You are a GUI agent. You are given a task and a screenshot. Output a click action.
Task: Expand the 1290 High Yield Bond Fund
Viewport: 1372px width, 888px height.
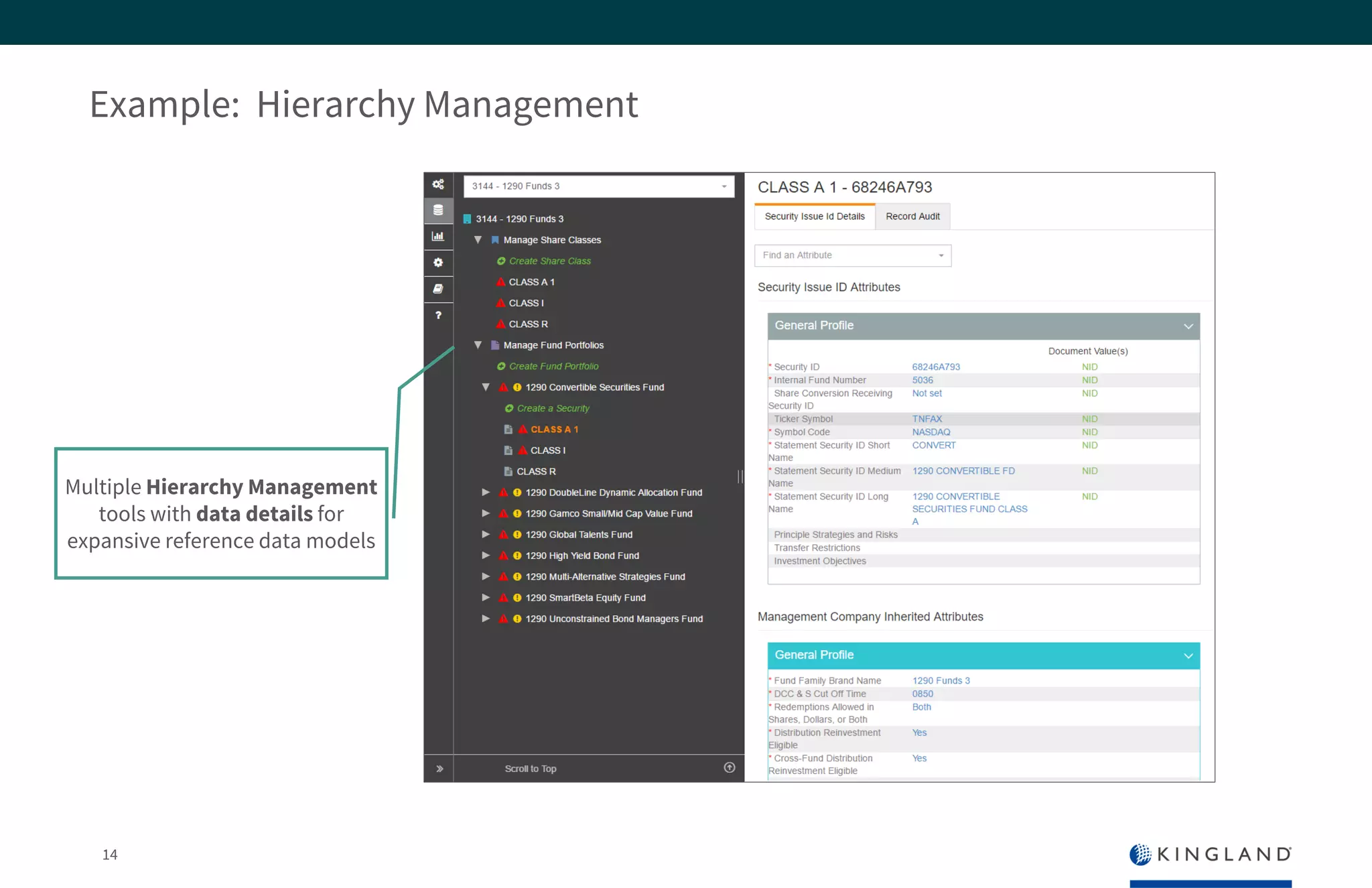(x=486, y=556)
